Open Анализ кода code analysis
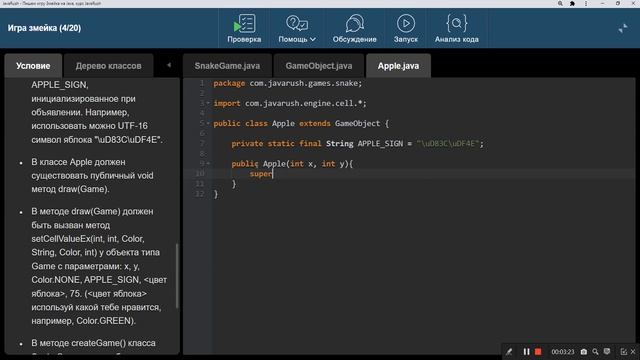640x360 pixels. pyautogui.click(x=456, y=28)
